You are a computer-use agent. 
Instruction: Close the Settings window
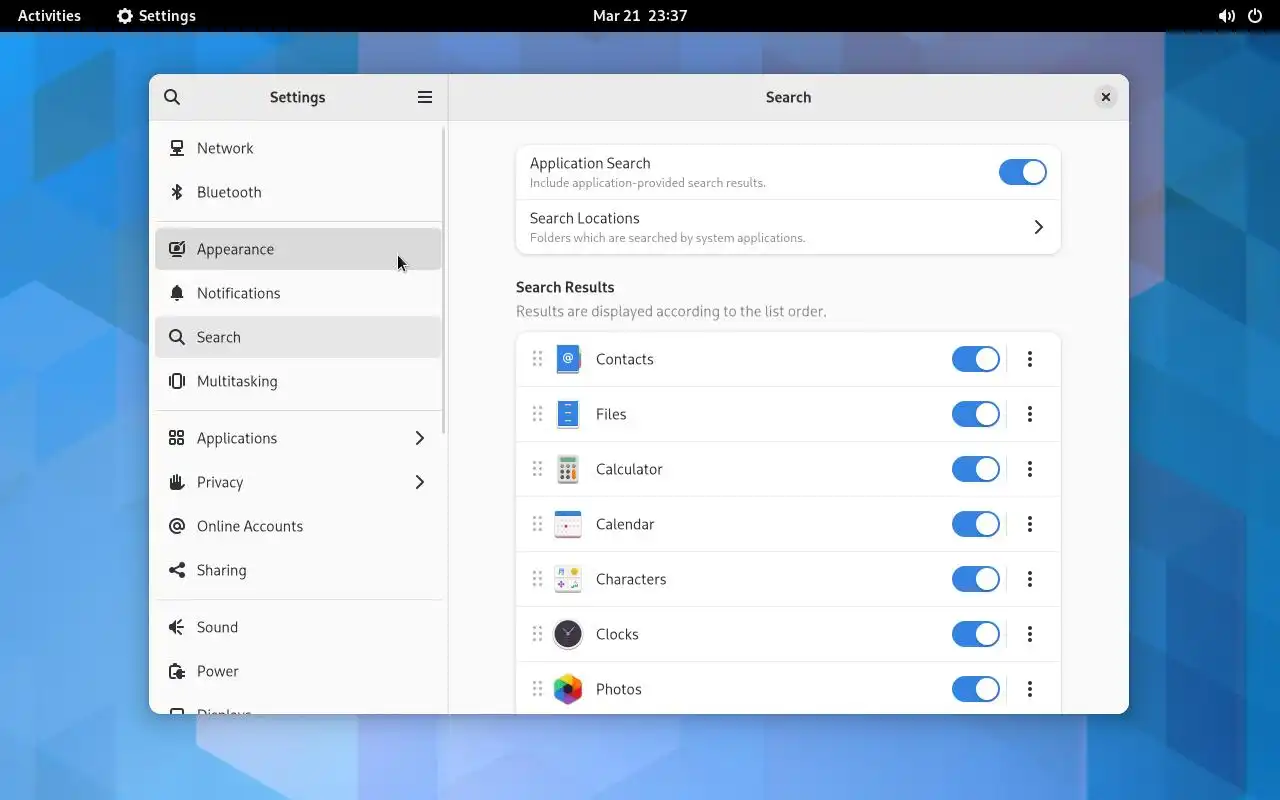1105,97
